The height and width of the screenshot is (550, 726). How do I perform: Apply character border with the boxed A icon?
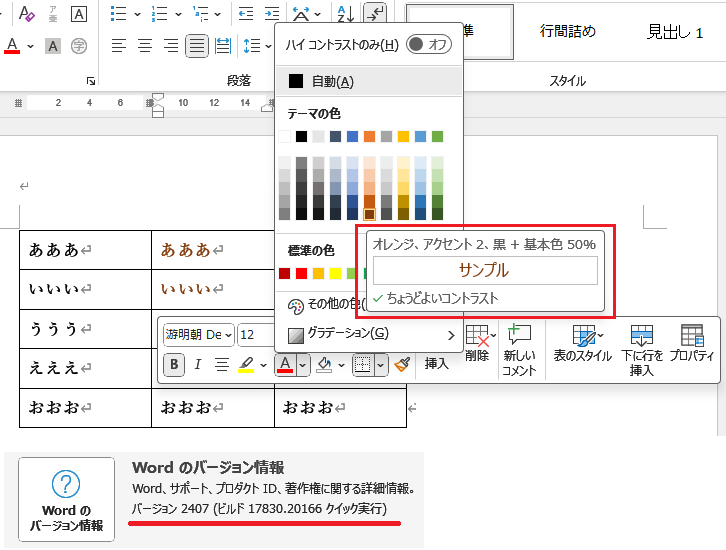pos(79,14)
